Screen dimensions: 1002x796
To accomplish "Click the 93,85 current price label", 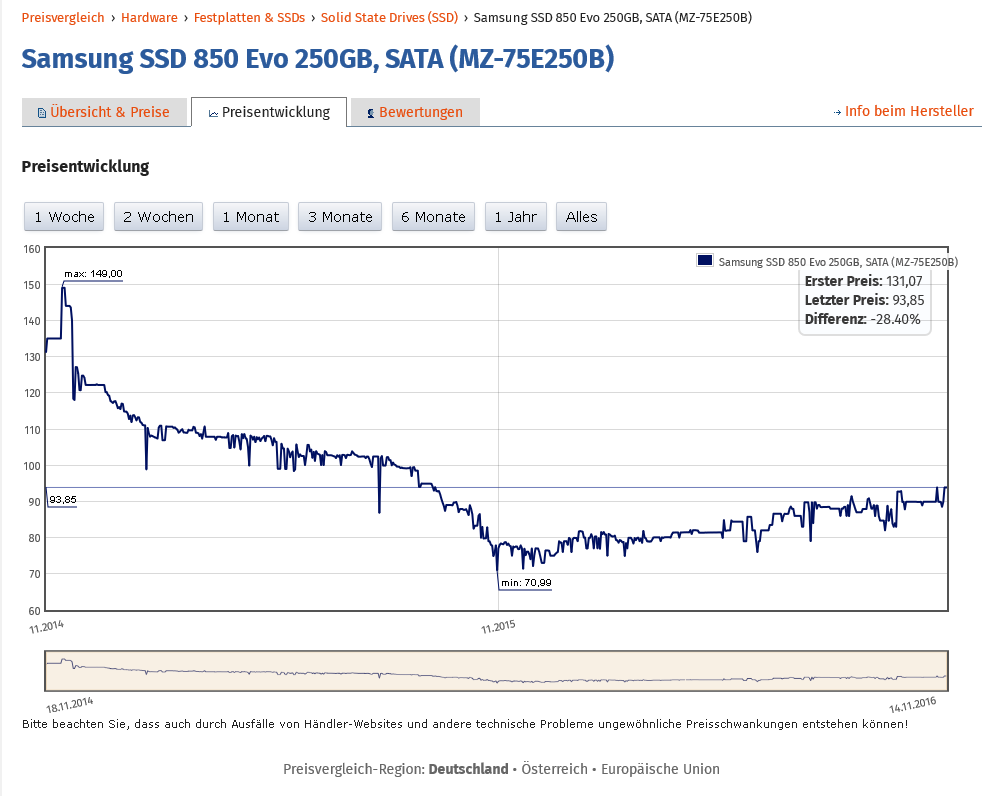I will 63,500.
